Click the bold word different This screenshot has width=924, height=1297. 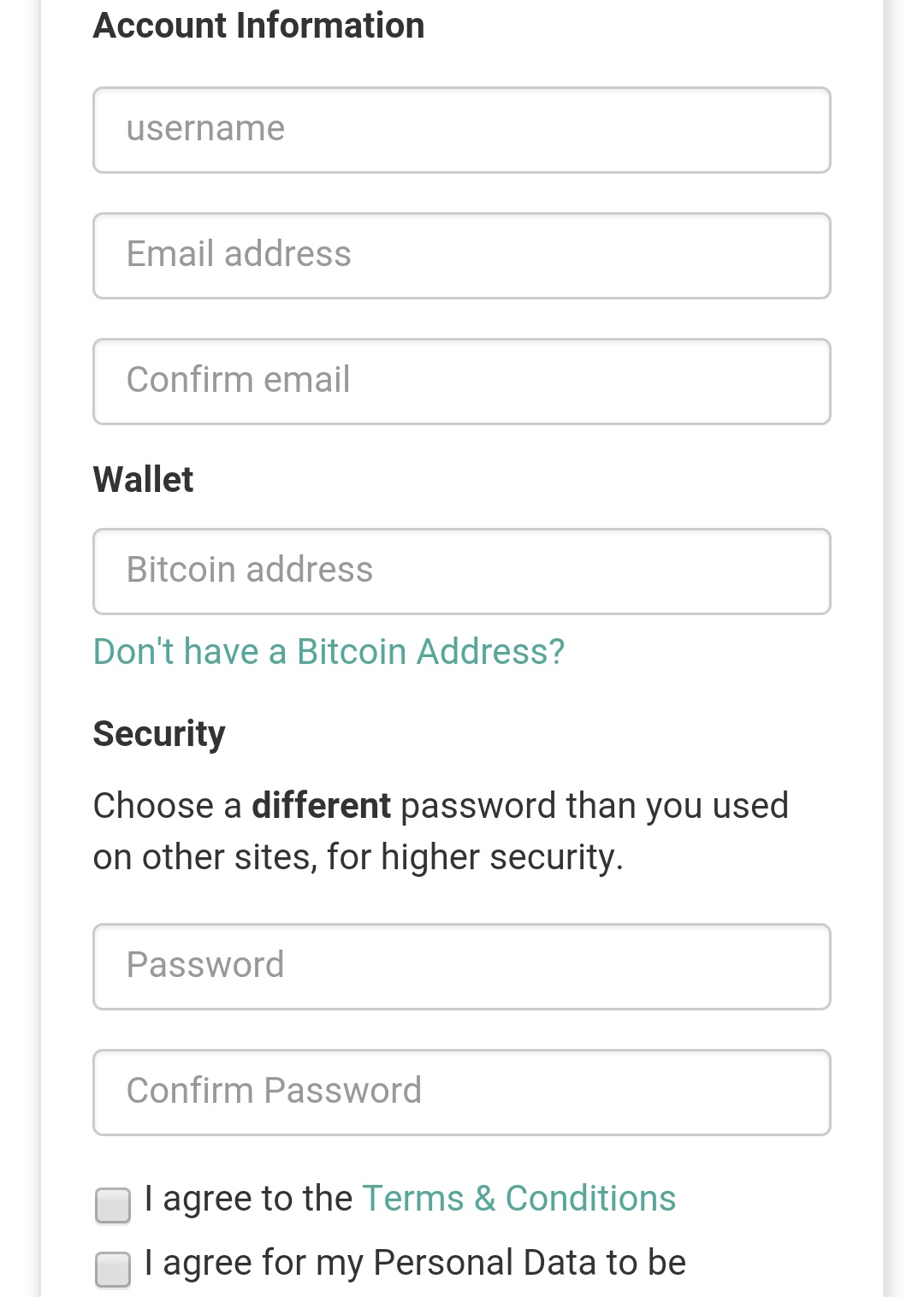tap(321, 806)
